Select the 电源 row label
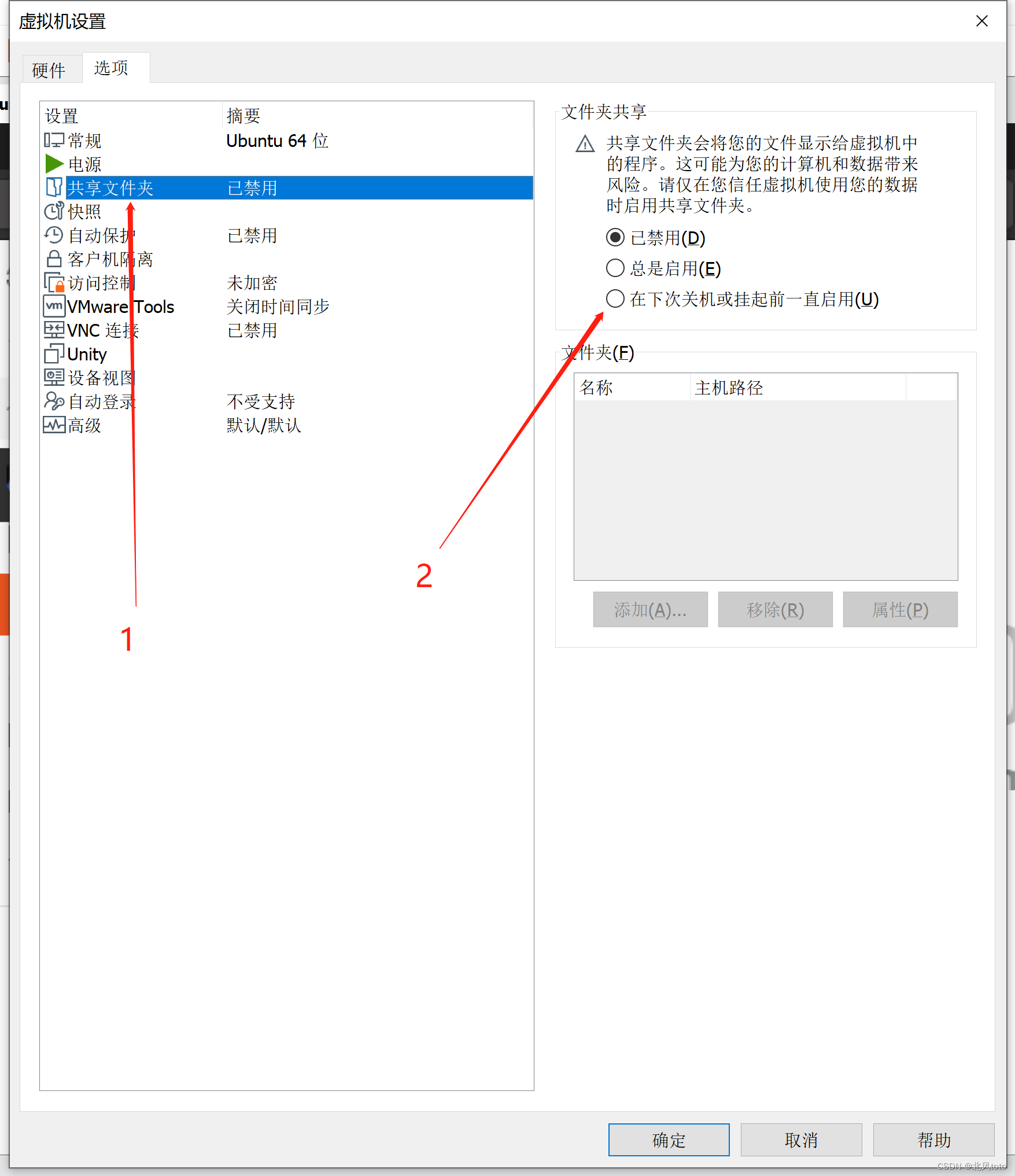Viewport: 1015px width, 1176px height. 85,164
